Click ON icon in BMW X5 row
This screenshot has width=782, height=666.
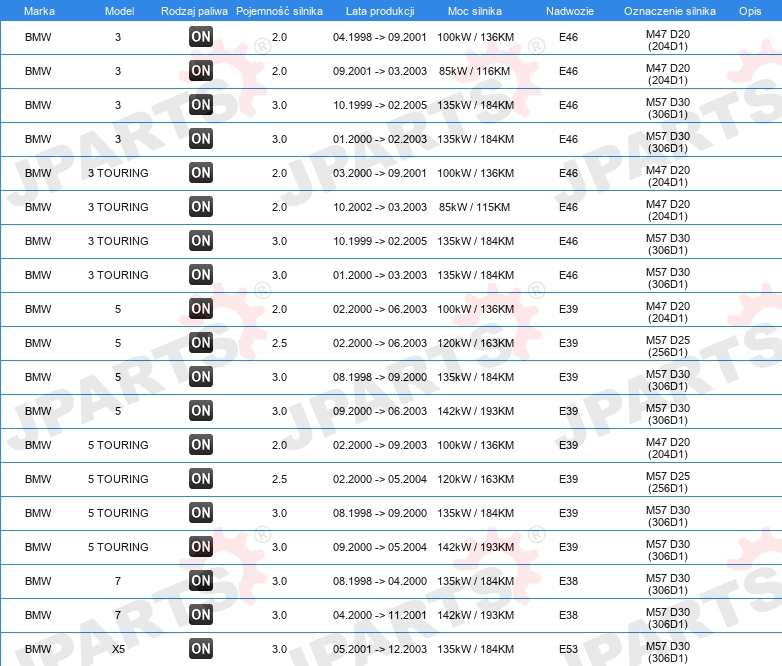point(201,649)
